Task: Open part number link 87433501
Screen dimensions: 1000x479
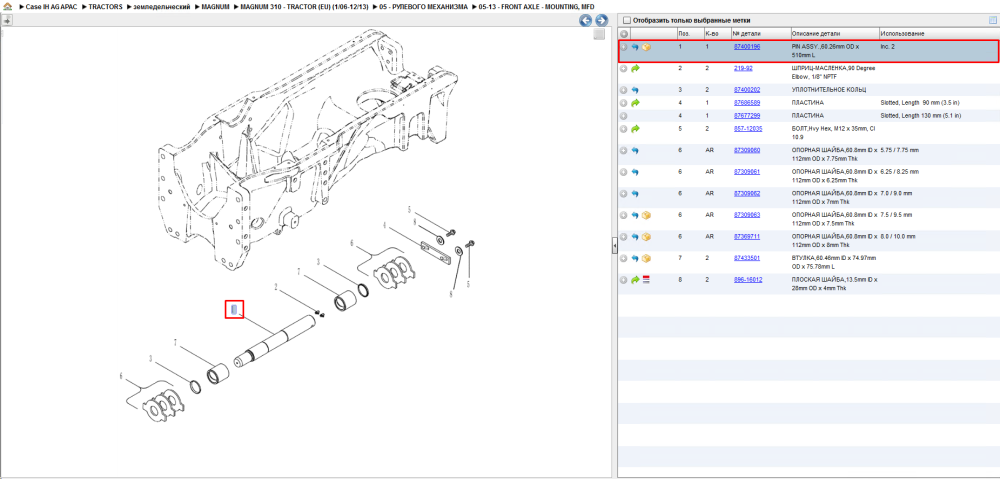Action: (x=747, y=258)
